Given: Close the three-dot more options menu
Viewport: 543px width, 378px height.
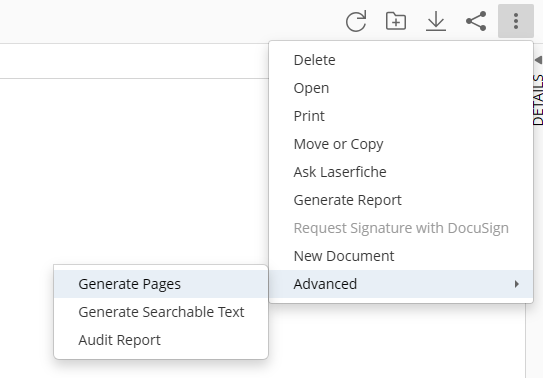Looking at the screenshot, I should coord(516,21).
